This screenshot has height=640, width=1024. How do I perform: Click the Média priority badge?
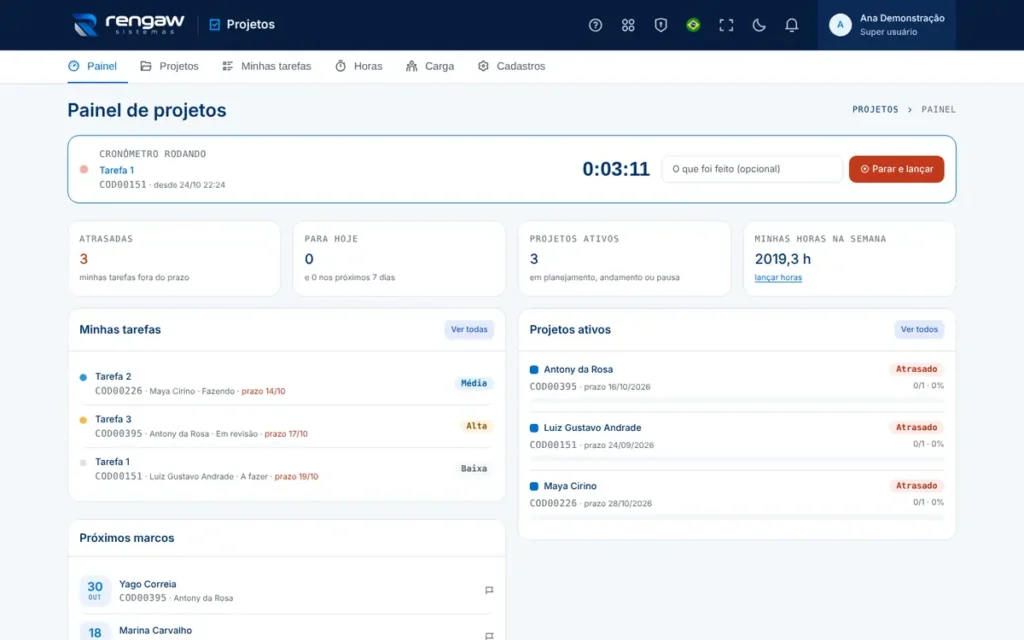[473, 383]
